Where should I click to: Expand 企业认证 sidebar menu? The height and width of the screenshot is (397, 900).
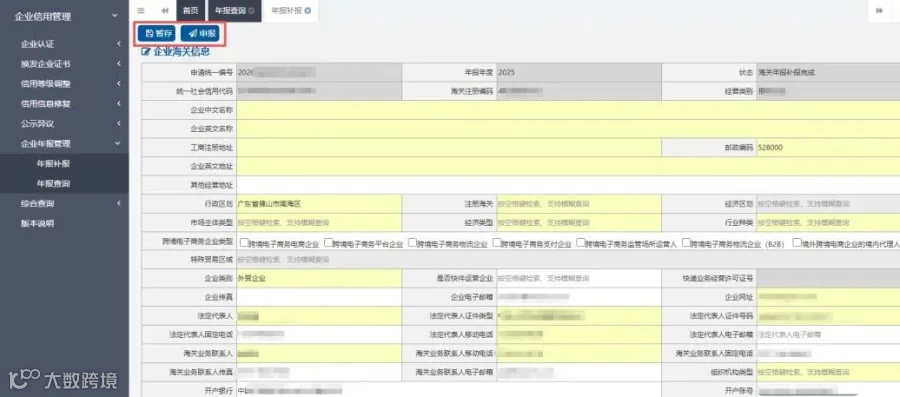pyautogui.click(x=64, y=44)
